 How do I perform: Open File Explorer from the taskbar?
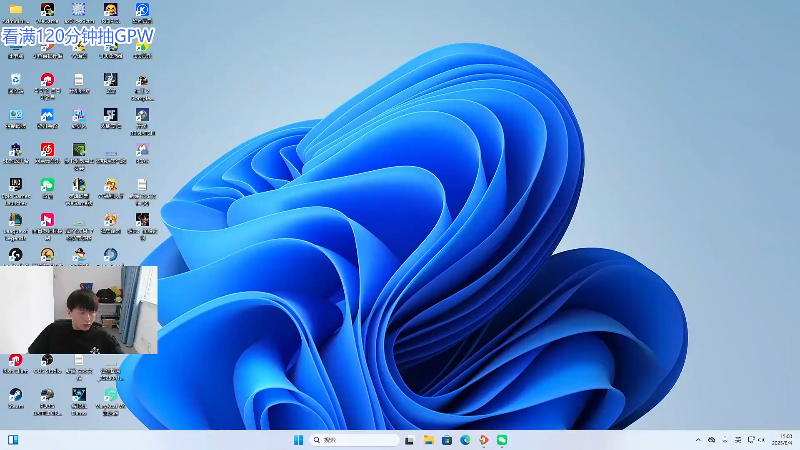point(429,440)
